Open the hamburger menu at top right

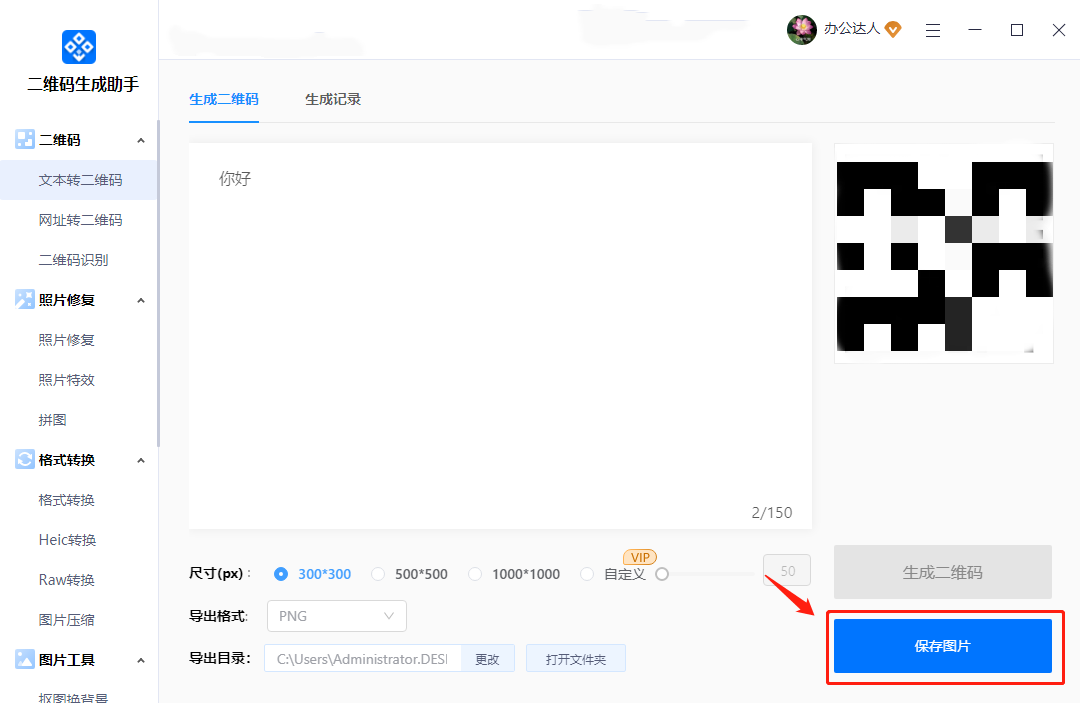pos(933,30)
